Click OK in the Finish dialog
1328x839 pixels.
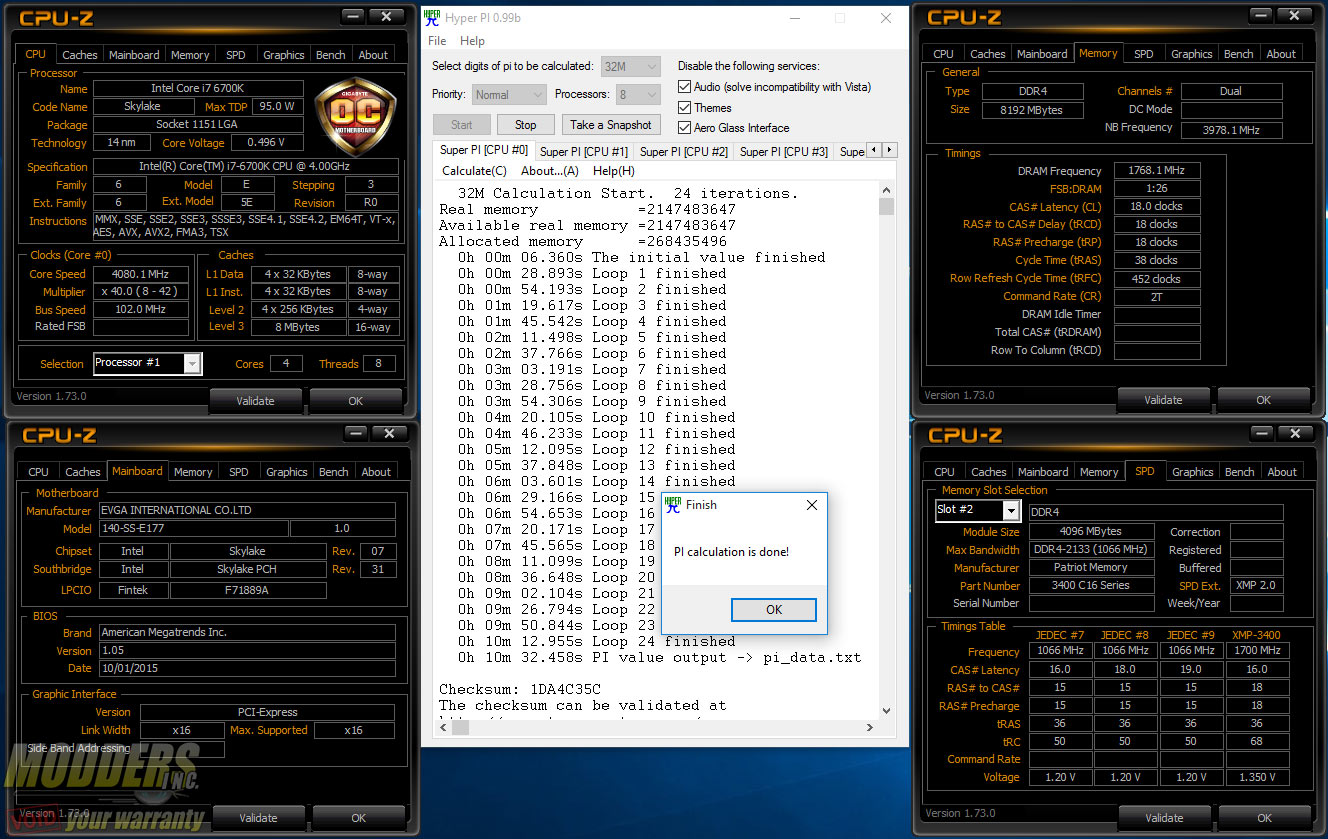[774, 610]
